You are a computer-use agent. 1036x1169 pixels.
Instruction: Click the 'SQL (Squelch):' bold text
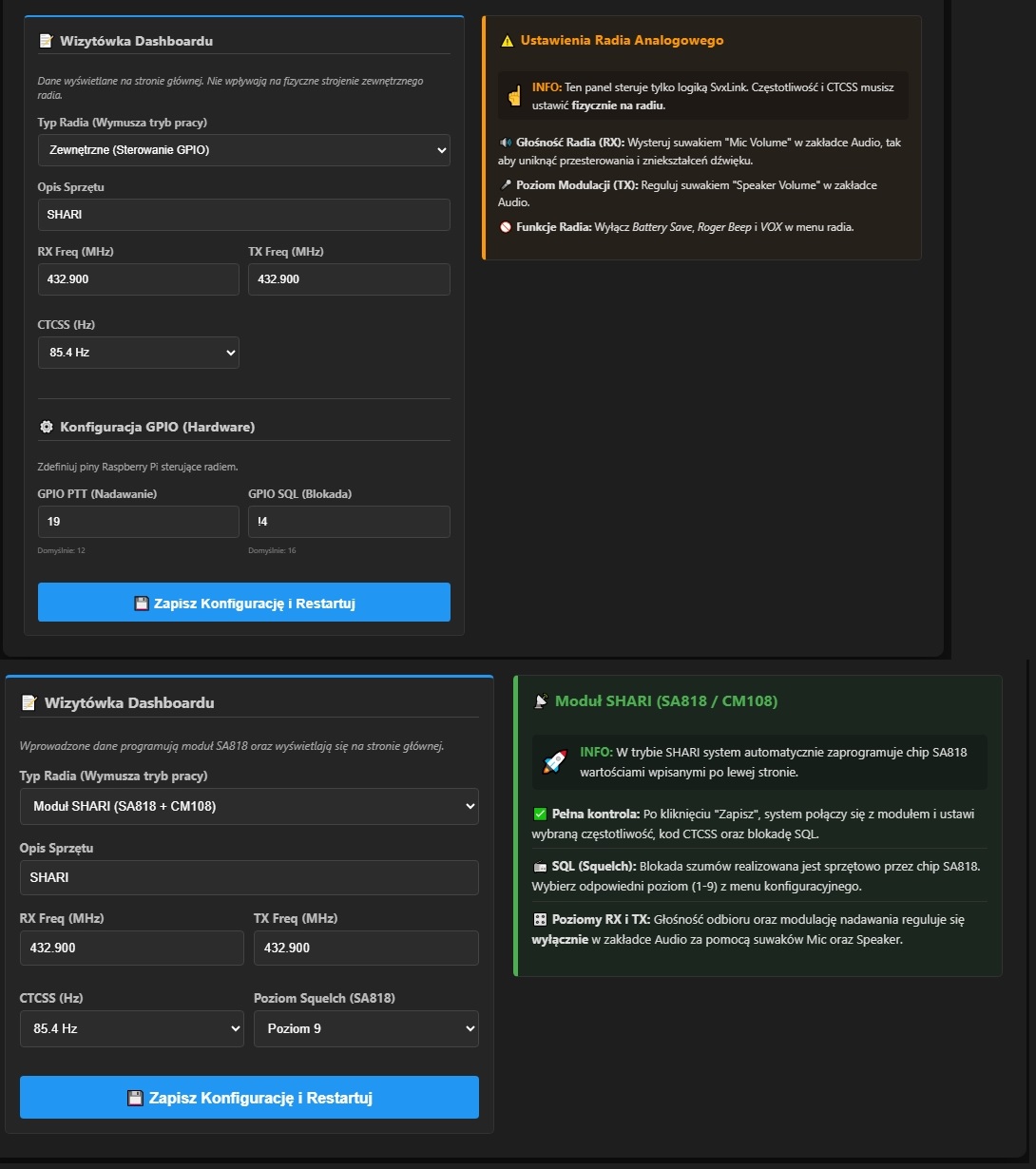coord(594,867)
